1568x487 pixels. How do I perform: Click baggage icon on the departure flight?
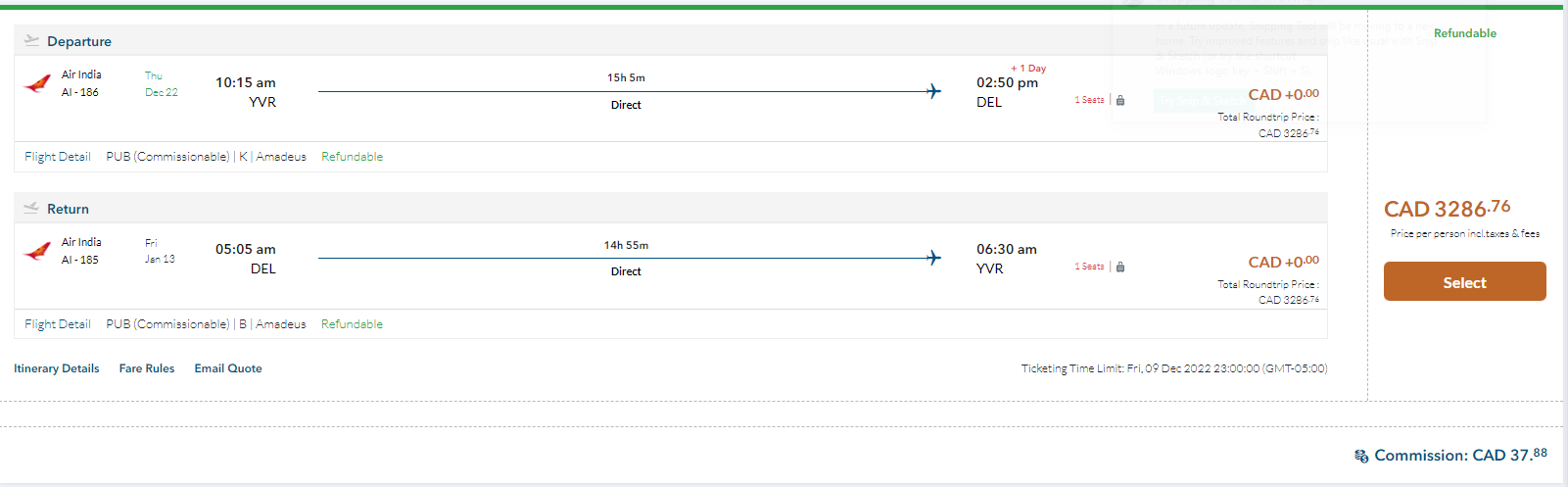1120,100
